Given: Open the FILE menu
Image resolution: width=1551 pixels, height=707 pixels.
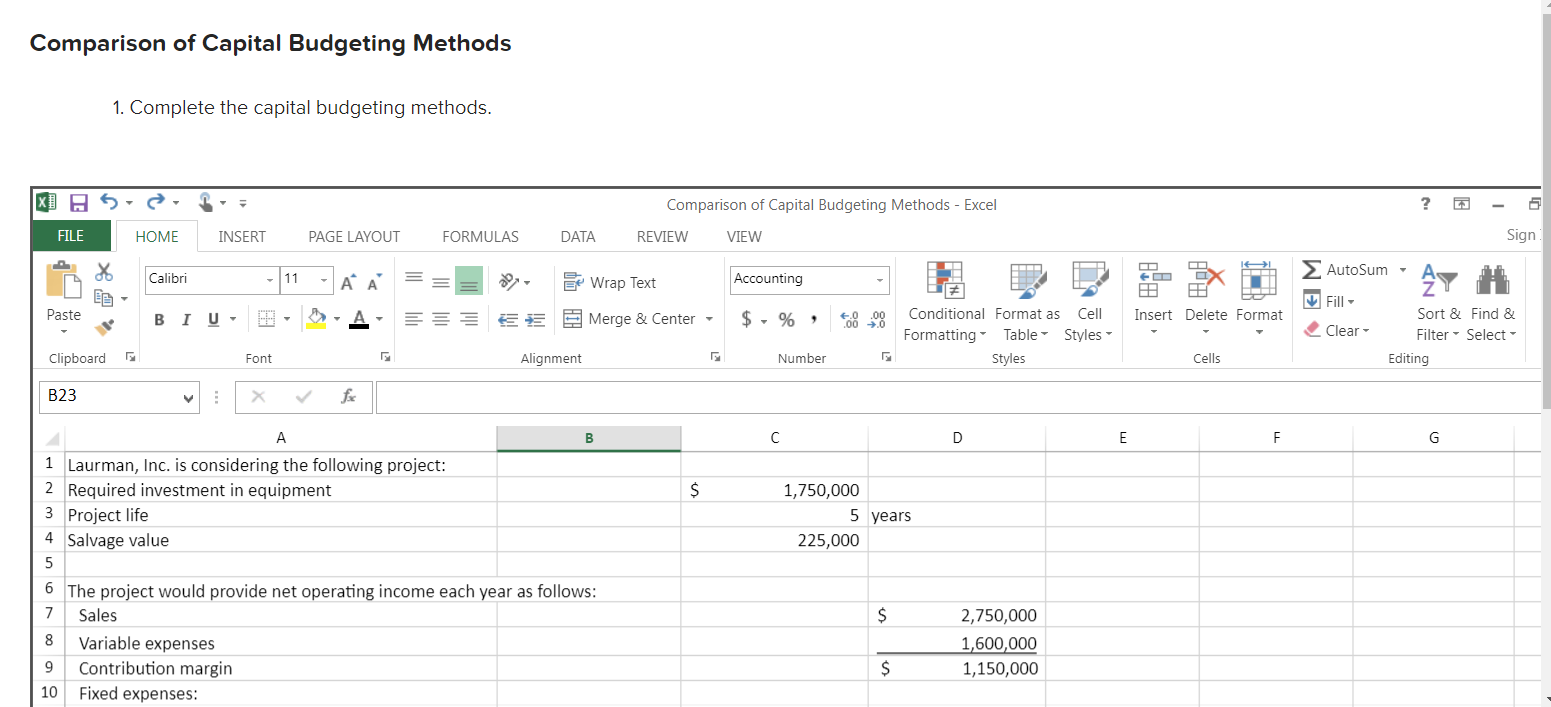Looking at the screenshot, I should [70, 236].
